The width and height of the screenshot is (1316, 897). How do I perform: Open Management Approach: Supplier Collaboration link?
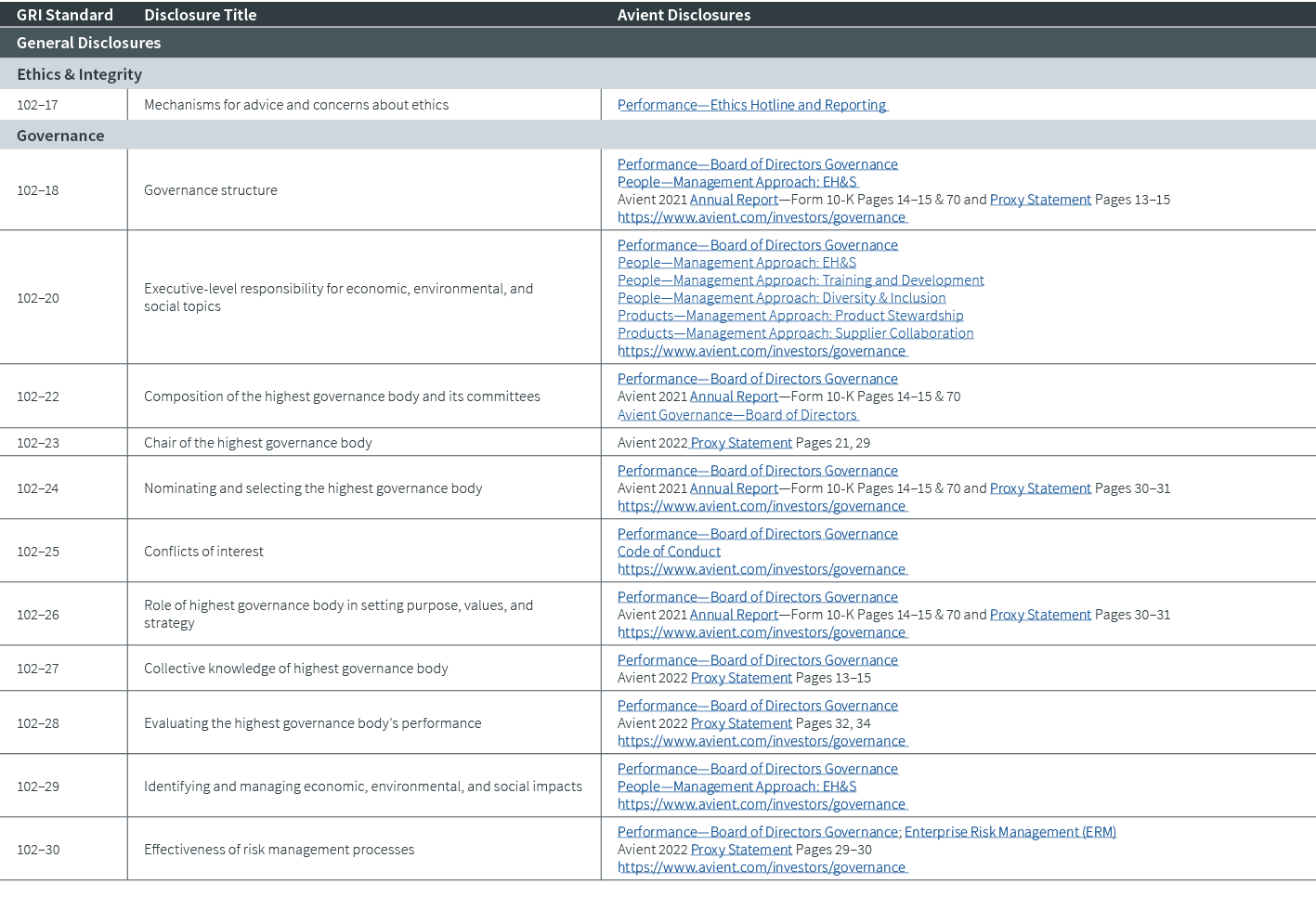pos(795,332)
